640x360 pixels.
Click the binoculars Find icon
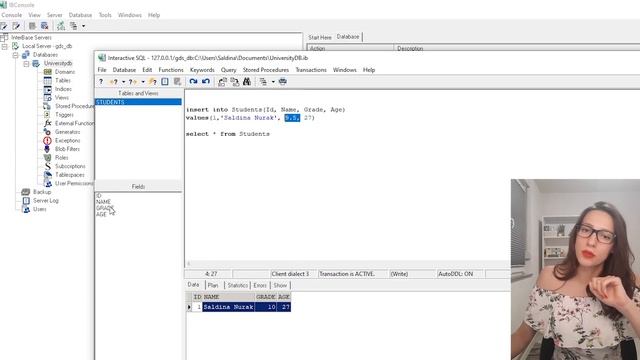(x=247, y=82)
